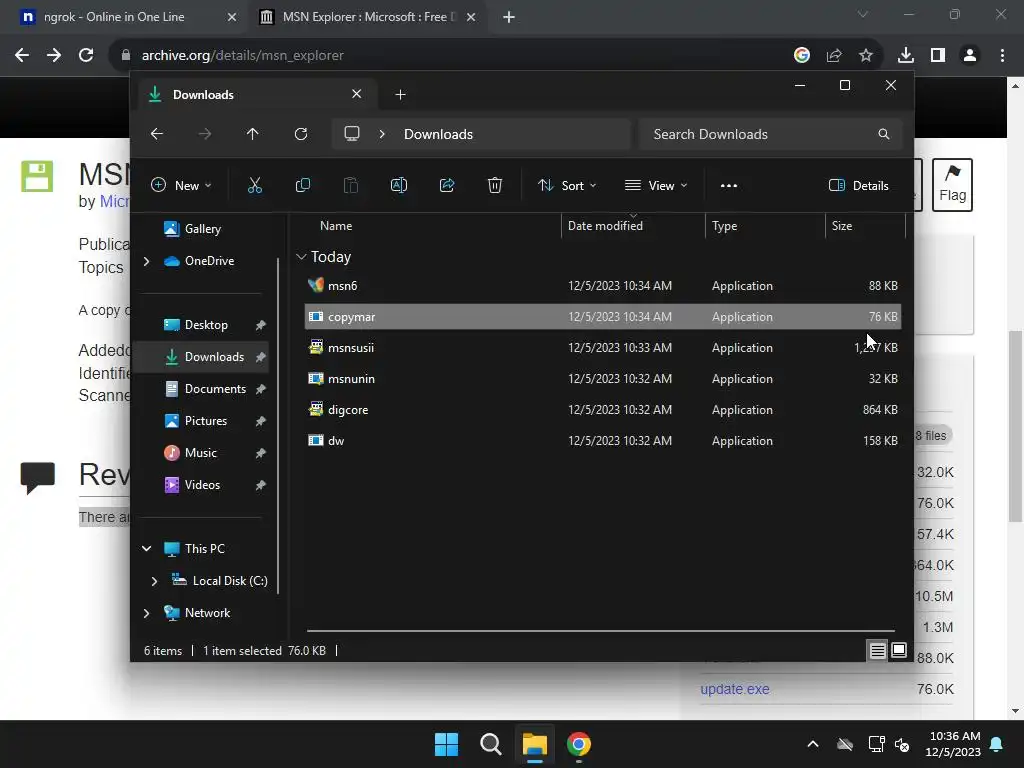Click the browser page vertical scrollbar
Image resolution: width=1024 pixels, height=768 pixels.
coord(1015,426)
